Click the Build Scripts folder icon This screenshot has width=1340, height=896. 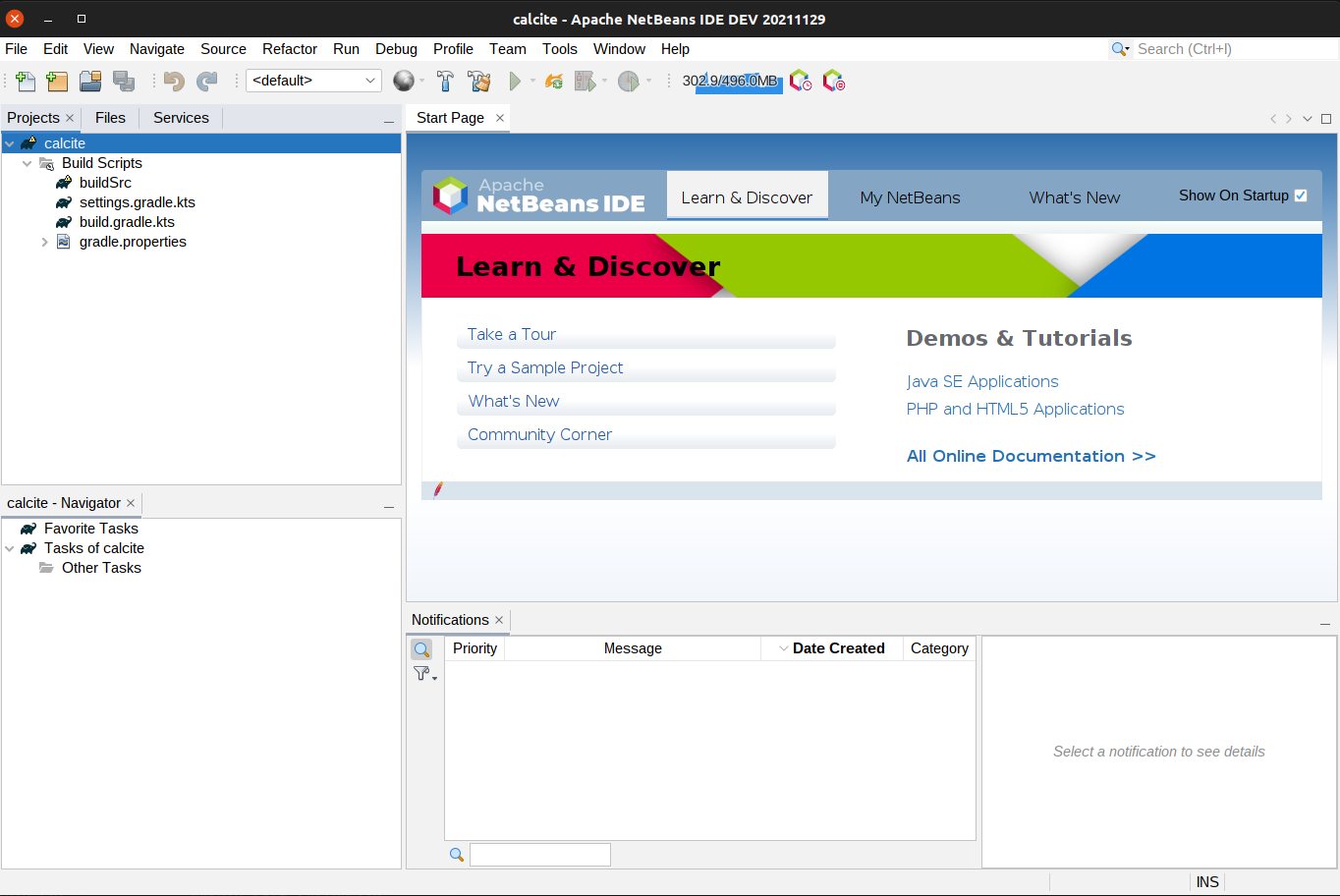click(x=46, y=163)
